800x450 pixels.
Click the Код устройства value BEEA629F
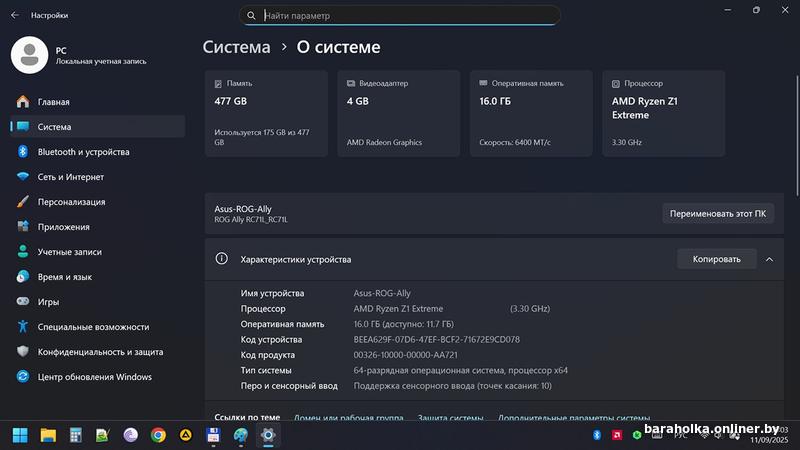pos(436,339)
